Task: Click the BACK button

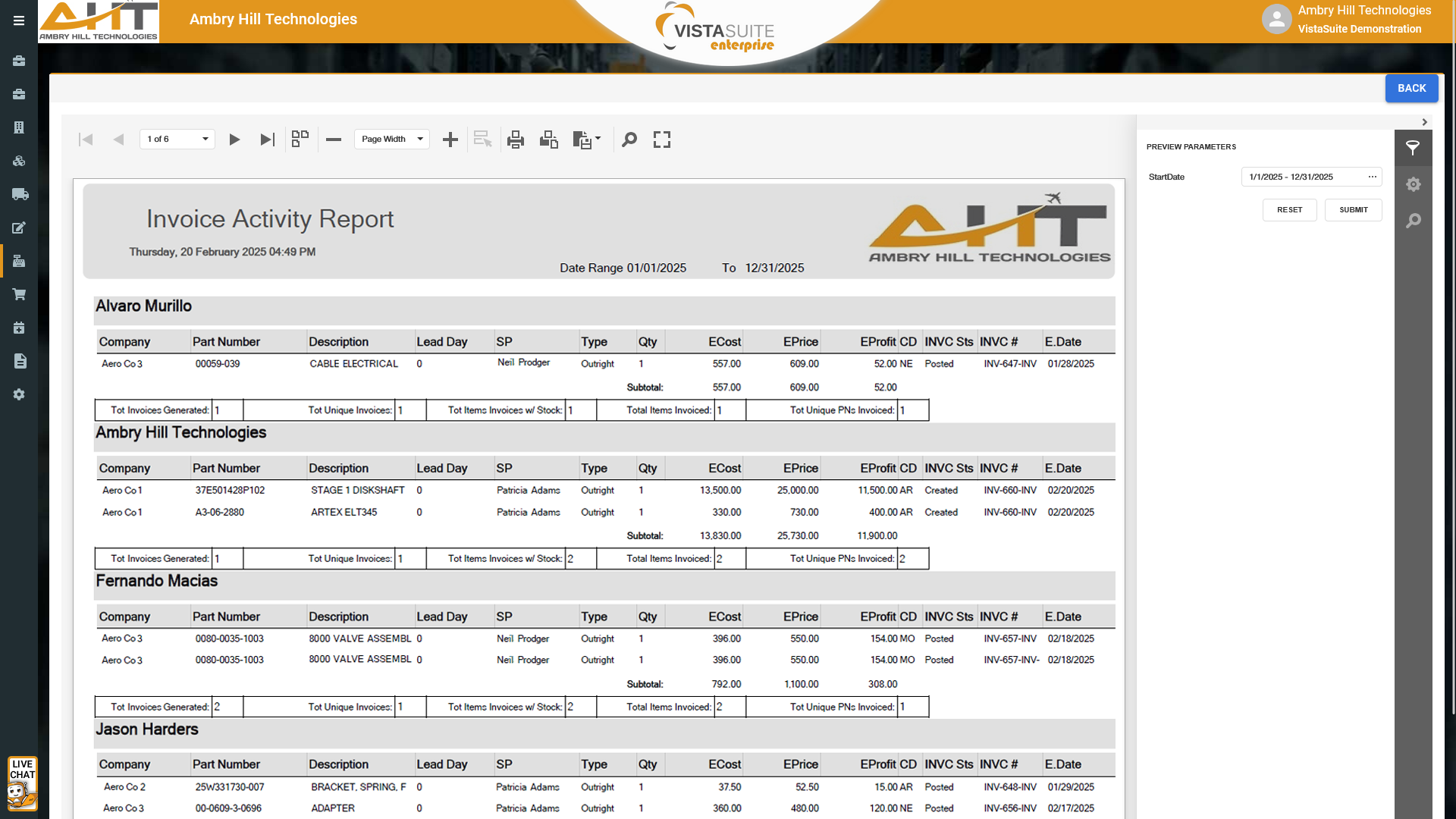Action: click(1411, 88)
